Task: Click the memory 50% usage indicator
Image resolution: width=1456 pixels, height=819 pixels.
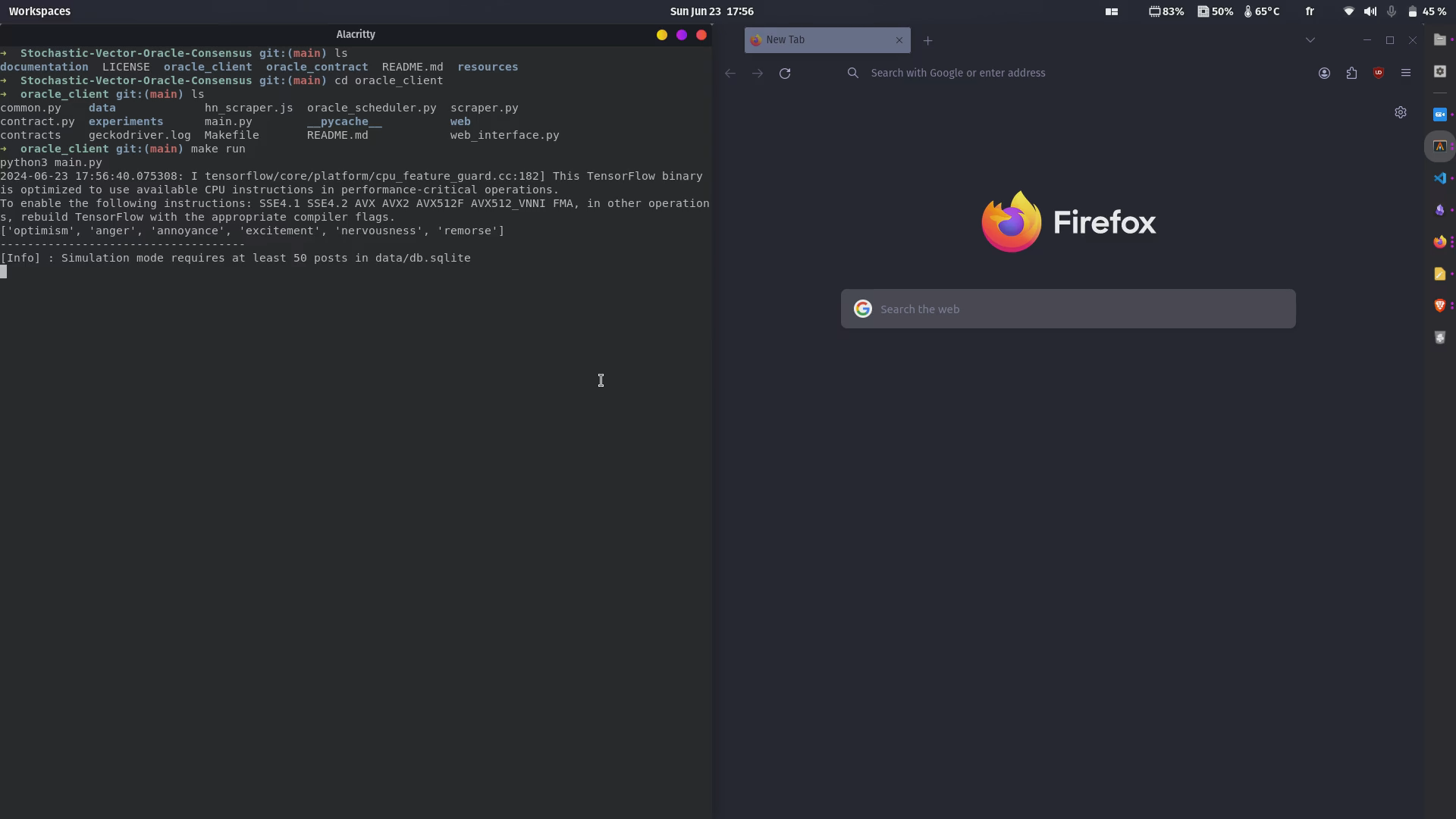Action: (1215, 11)
